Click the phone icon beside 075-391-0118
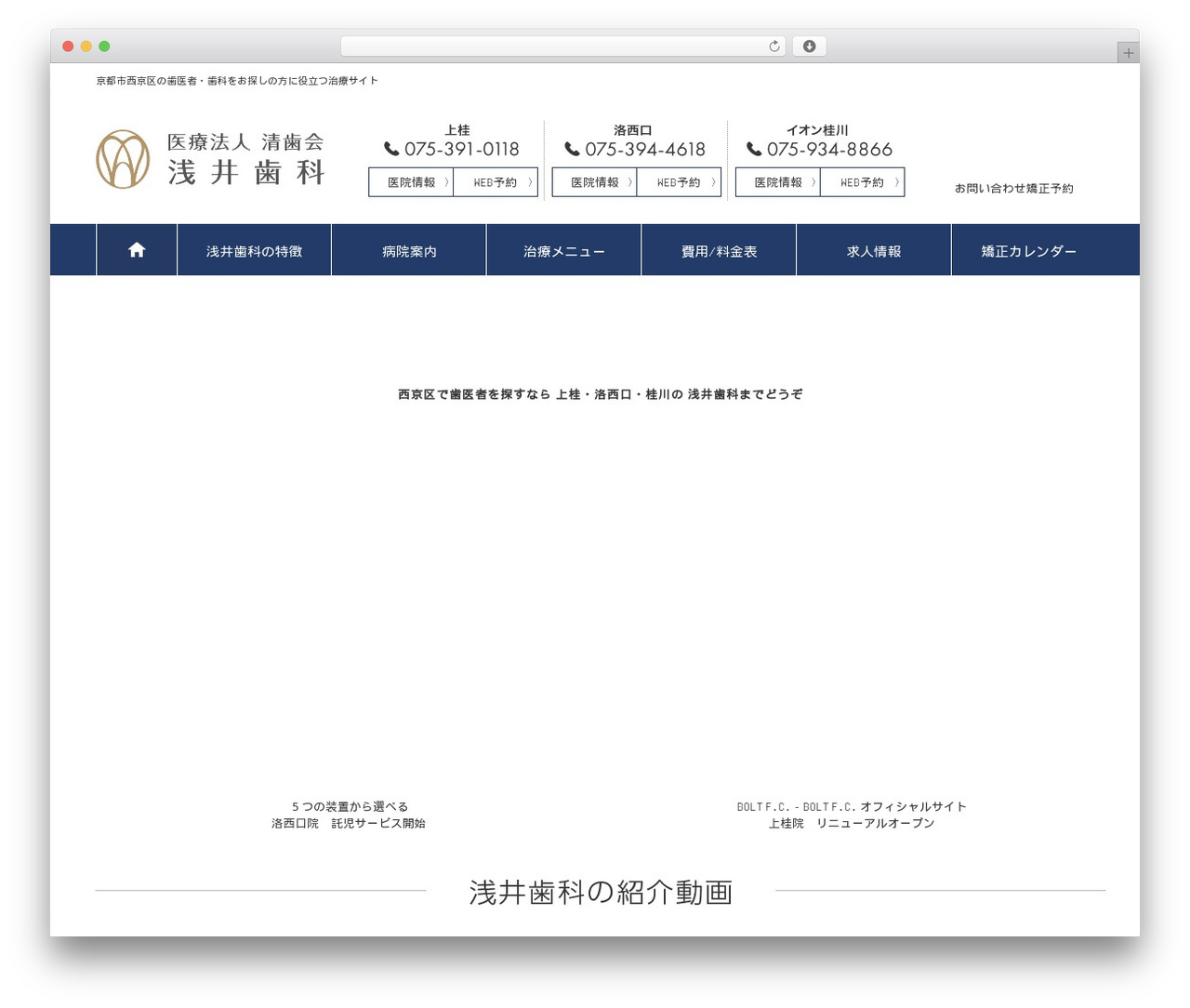Image resolution: width=1190 pixels, height=1008 pixels. [x=391, y=149]
